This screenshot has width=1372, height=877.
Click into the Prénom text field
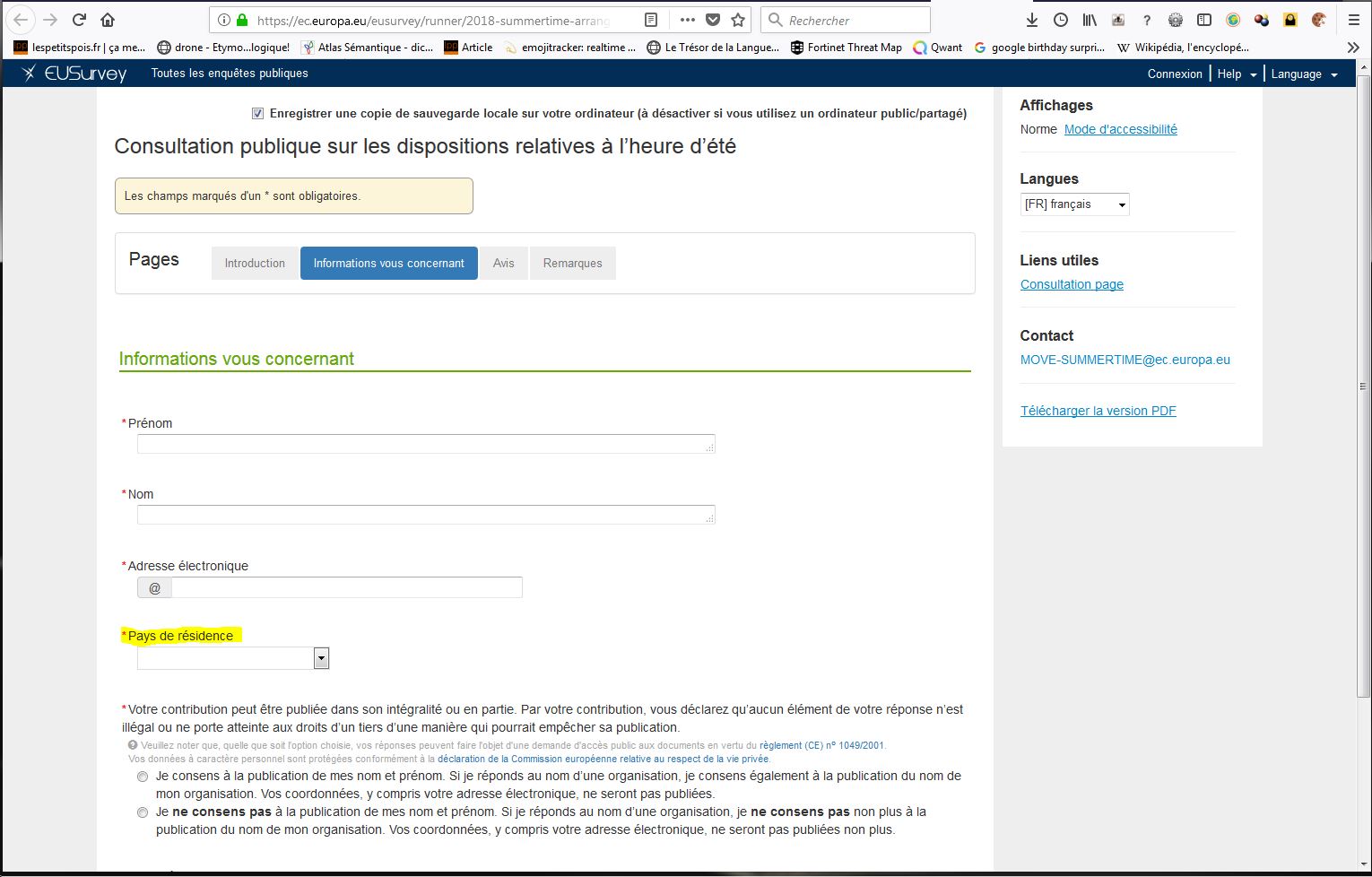point(425,444)
